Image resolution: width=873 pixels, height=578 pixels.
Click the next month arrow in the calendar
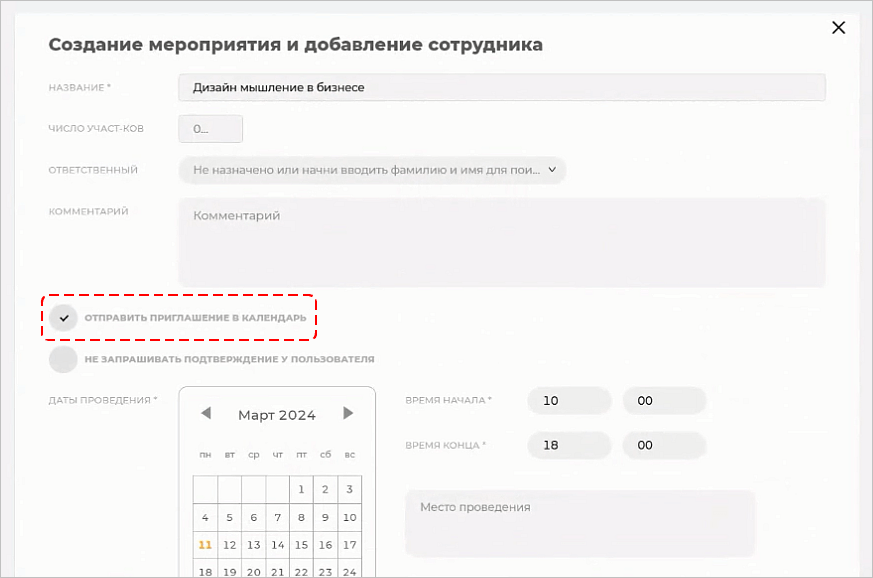[x=349, y=413]
